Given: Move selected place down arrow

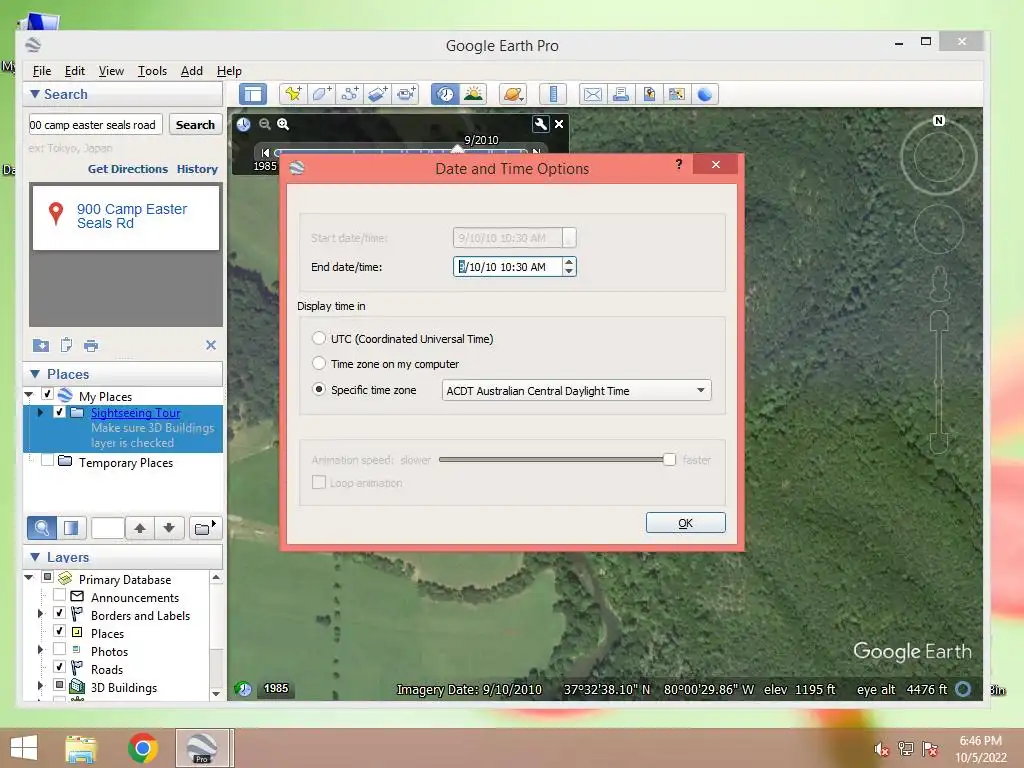Looking at the screenshot, I should 169,528.
